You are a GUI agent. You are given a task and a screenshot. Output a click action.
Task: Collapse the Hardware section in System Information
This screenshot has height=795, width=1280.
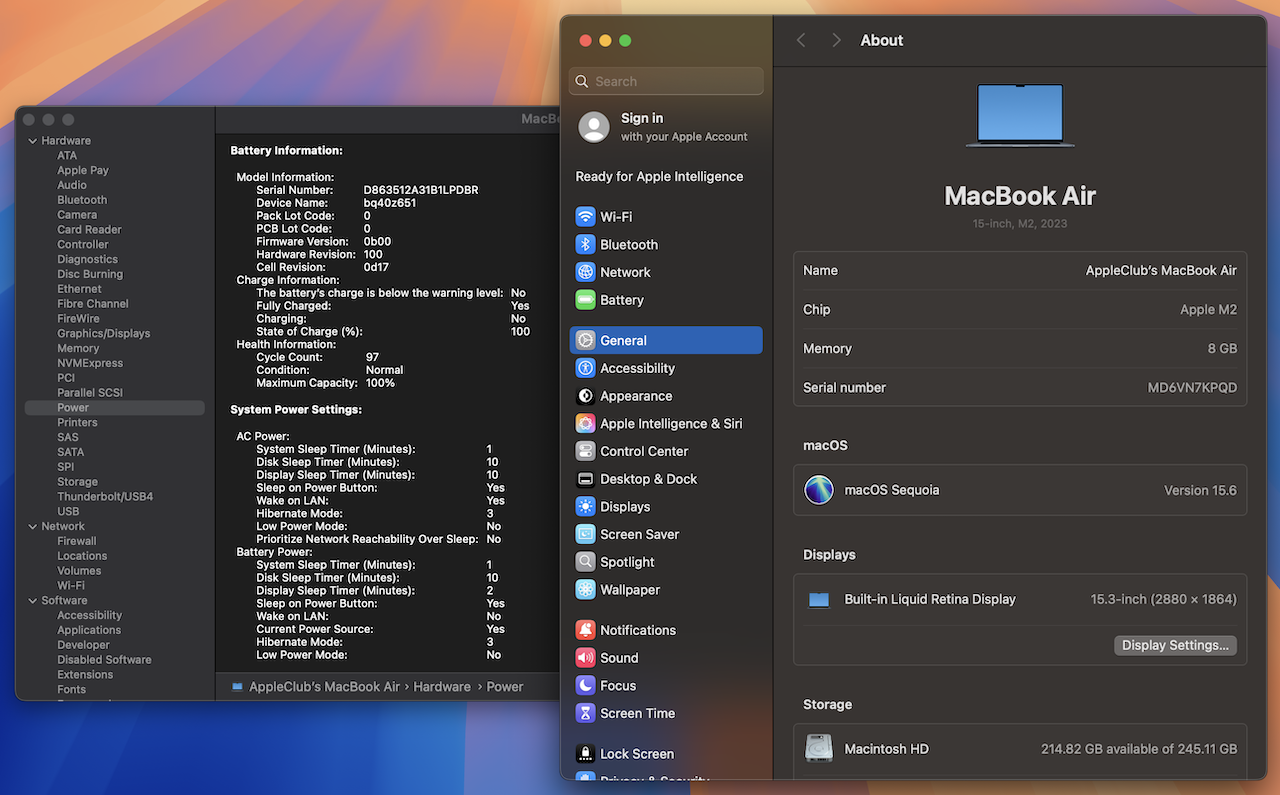pyautogui.click(x=32, y=141)
